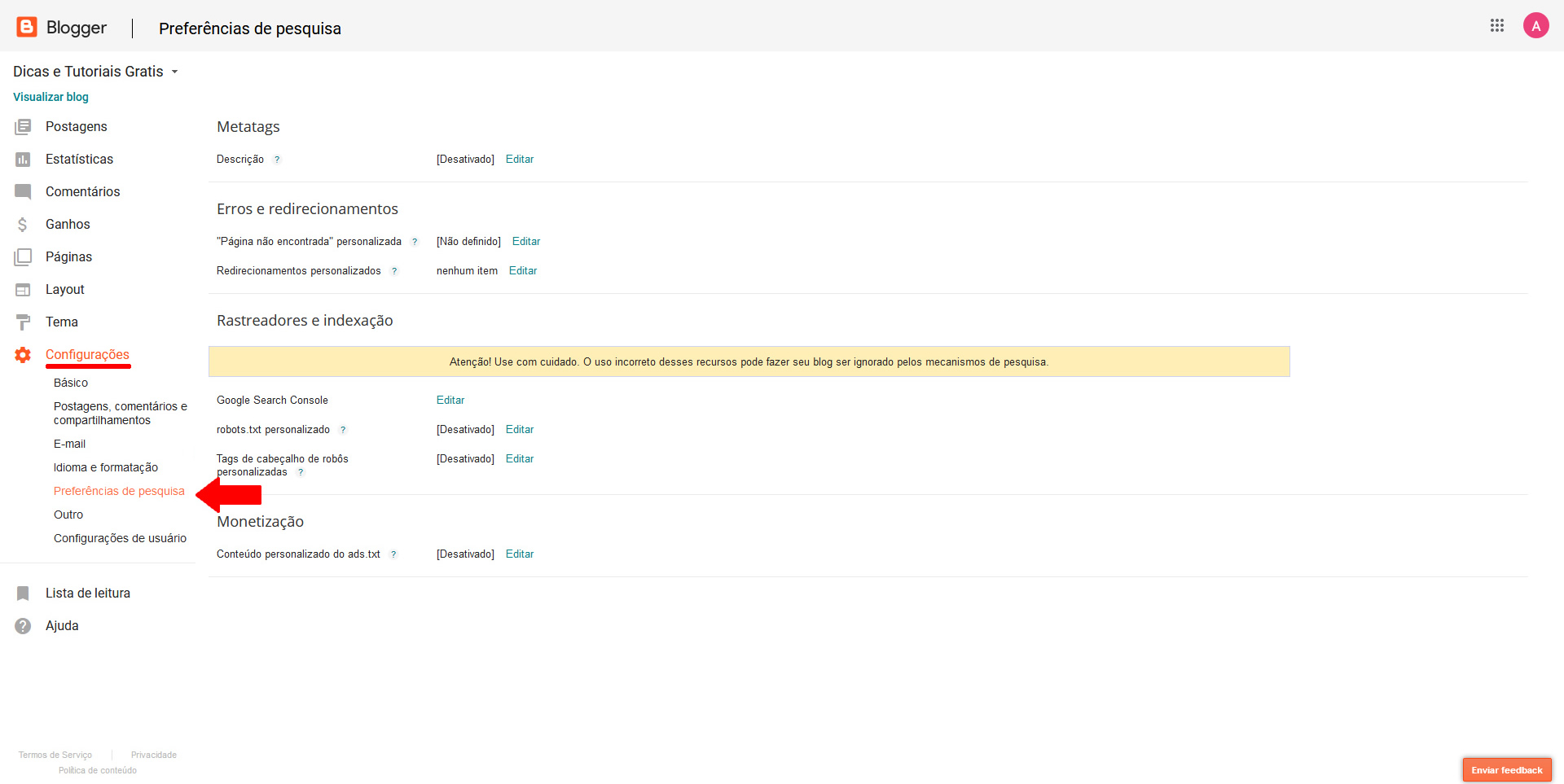Edit Tags de cabeçalho de robôs
The width and height of the screenshot is (1564, 784).
(520, 459)
